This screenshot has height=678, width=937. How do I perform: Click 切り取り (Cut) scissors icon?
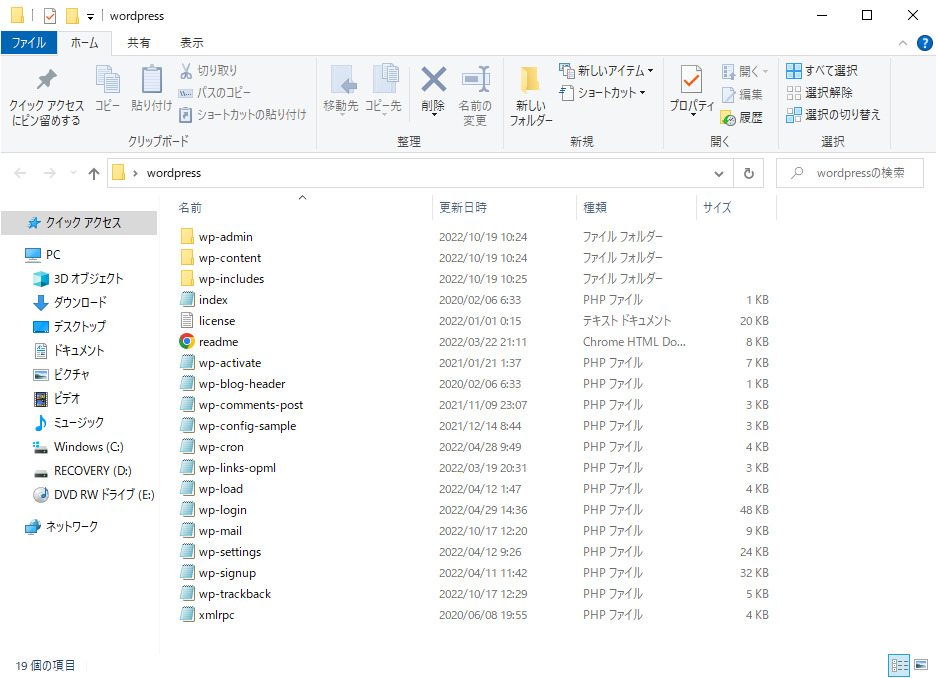[x=186, y=70]
